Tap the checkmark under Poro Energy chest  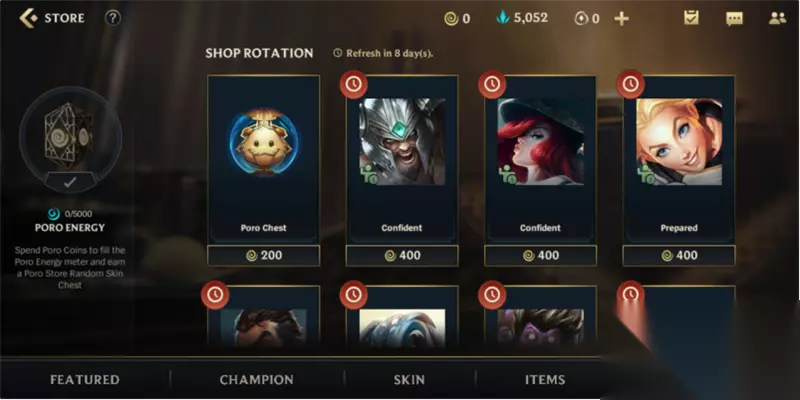(x=70, y=182)
